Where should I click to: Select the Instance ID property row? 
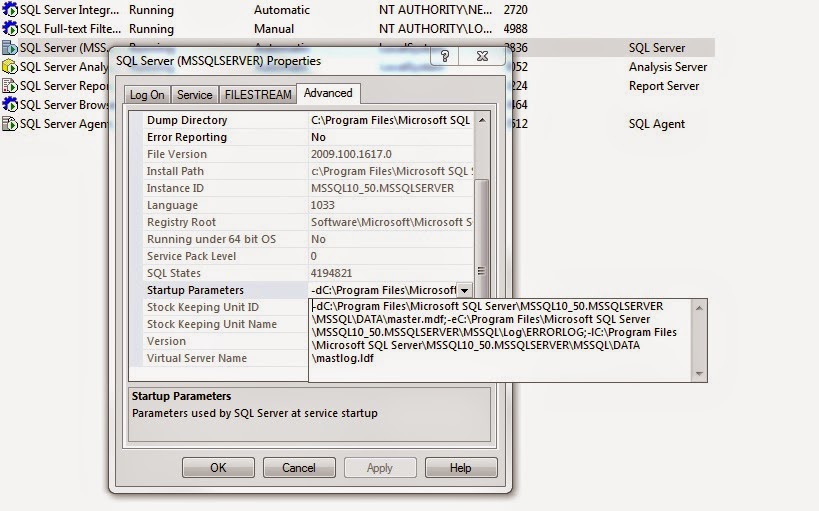pos(308,188)
